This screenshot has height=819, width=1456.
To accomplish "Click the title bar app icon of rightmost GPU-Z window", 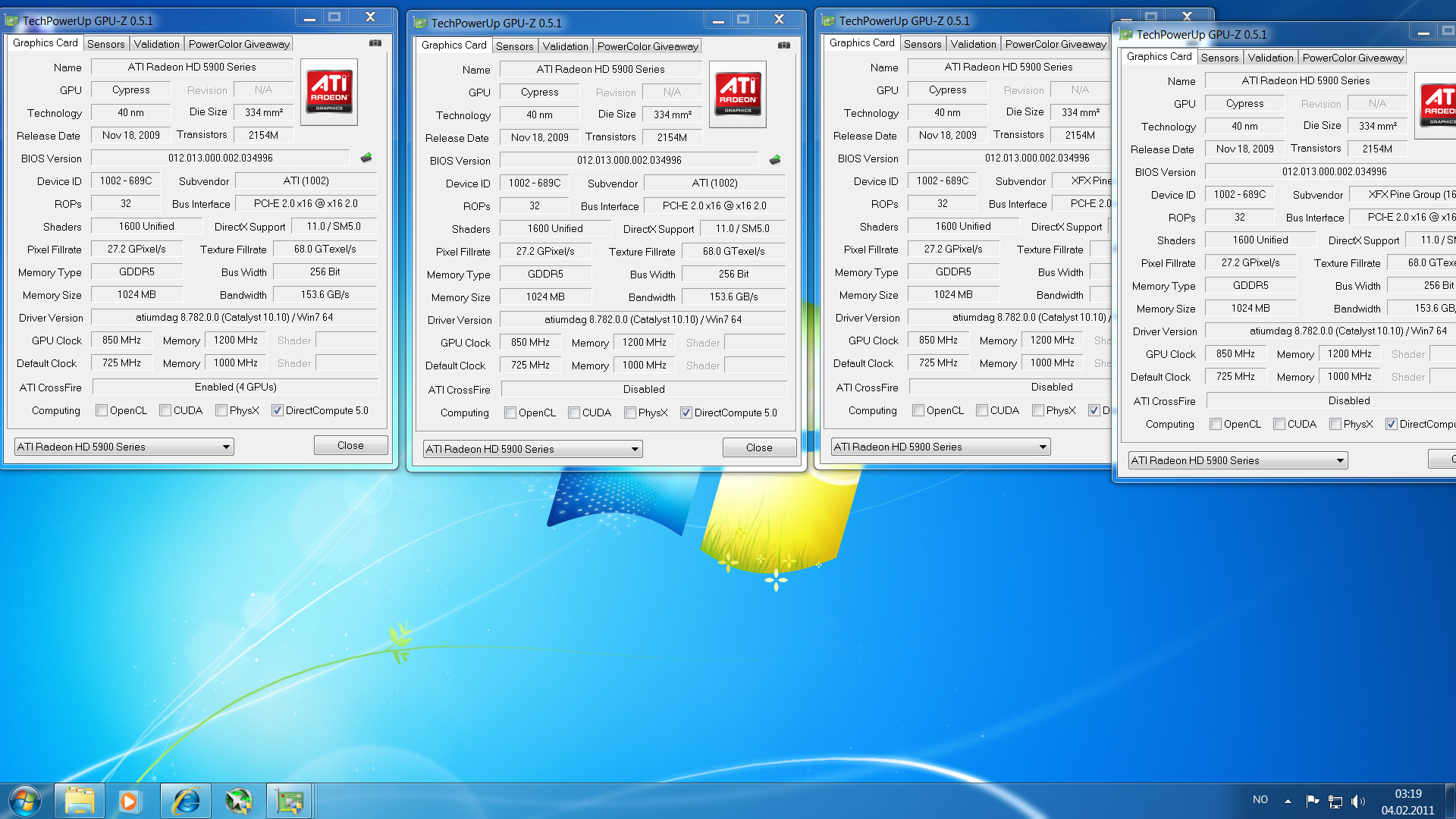I will [1125, 34].
